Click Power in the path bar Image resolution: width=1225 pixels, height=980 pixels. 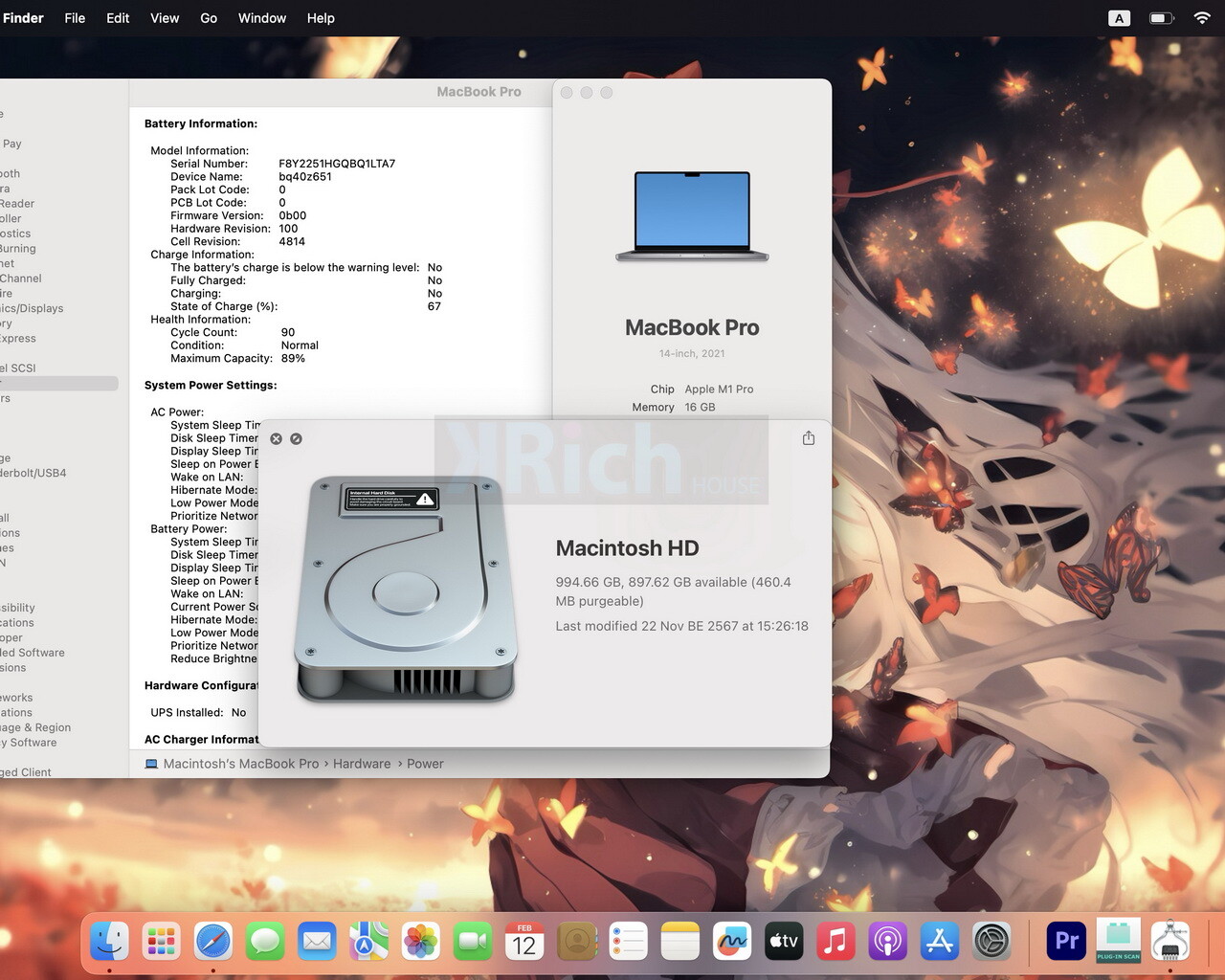tap(425, 764)
